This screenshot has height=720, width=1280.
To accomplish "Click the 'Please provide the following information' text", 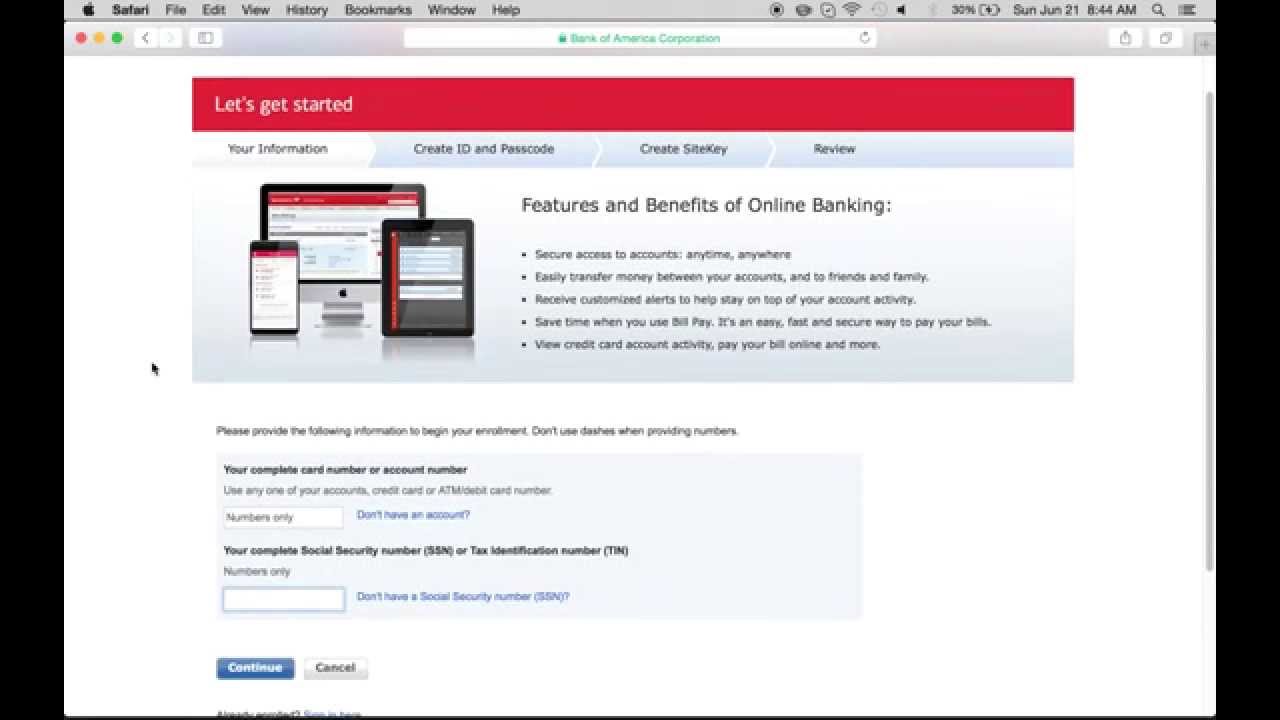I will point(477,431).
